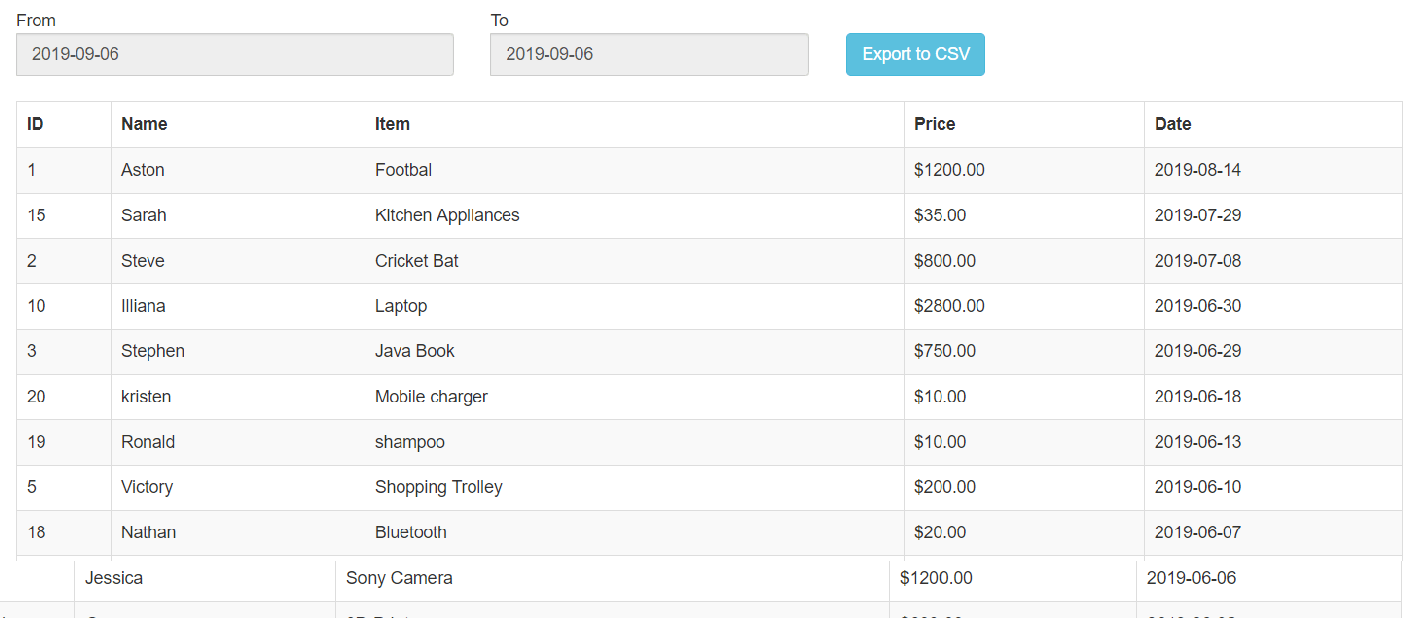The width and height of the screenshot is (1421, 618).
Task: Click the Cricket Bat item cell
Action: click(416, 260)
